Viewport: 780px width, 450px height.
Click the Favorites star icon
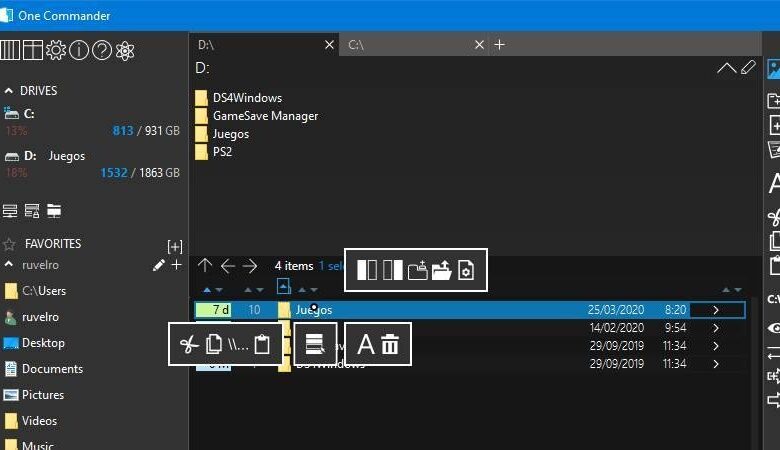coord(9,244)
